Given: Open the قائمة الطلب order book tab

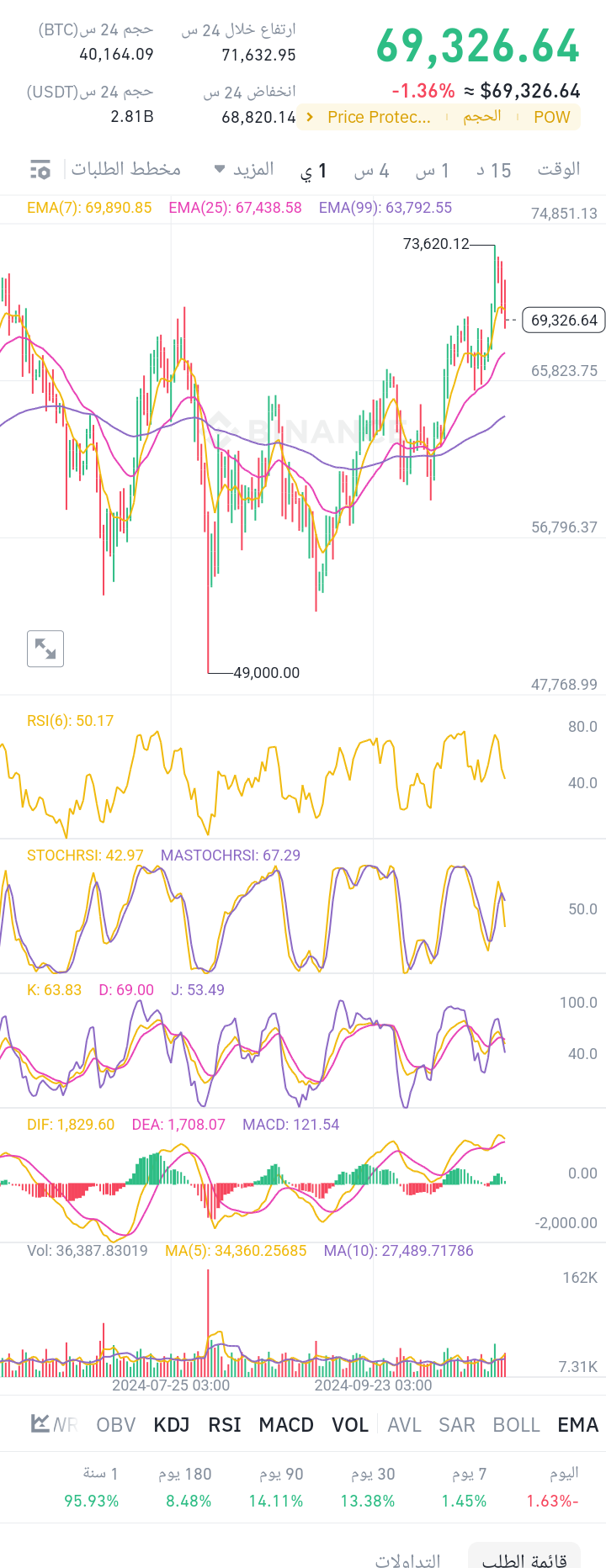Looking at the screenshot, I should coord(524,1558).
